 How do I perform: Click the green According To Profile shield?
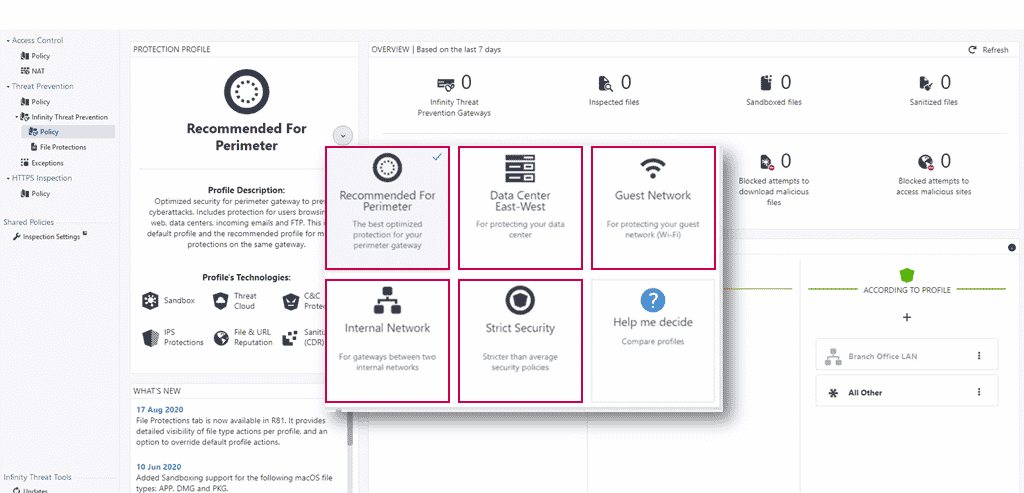[906, 274]
